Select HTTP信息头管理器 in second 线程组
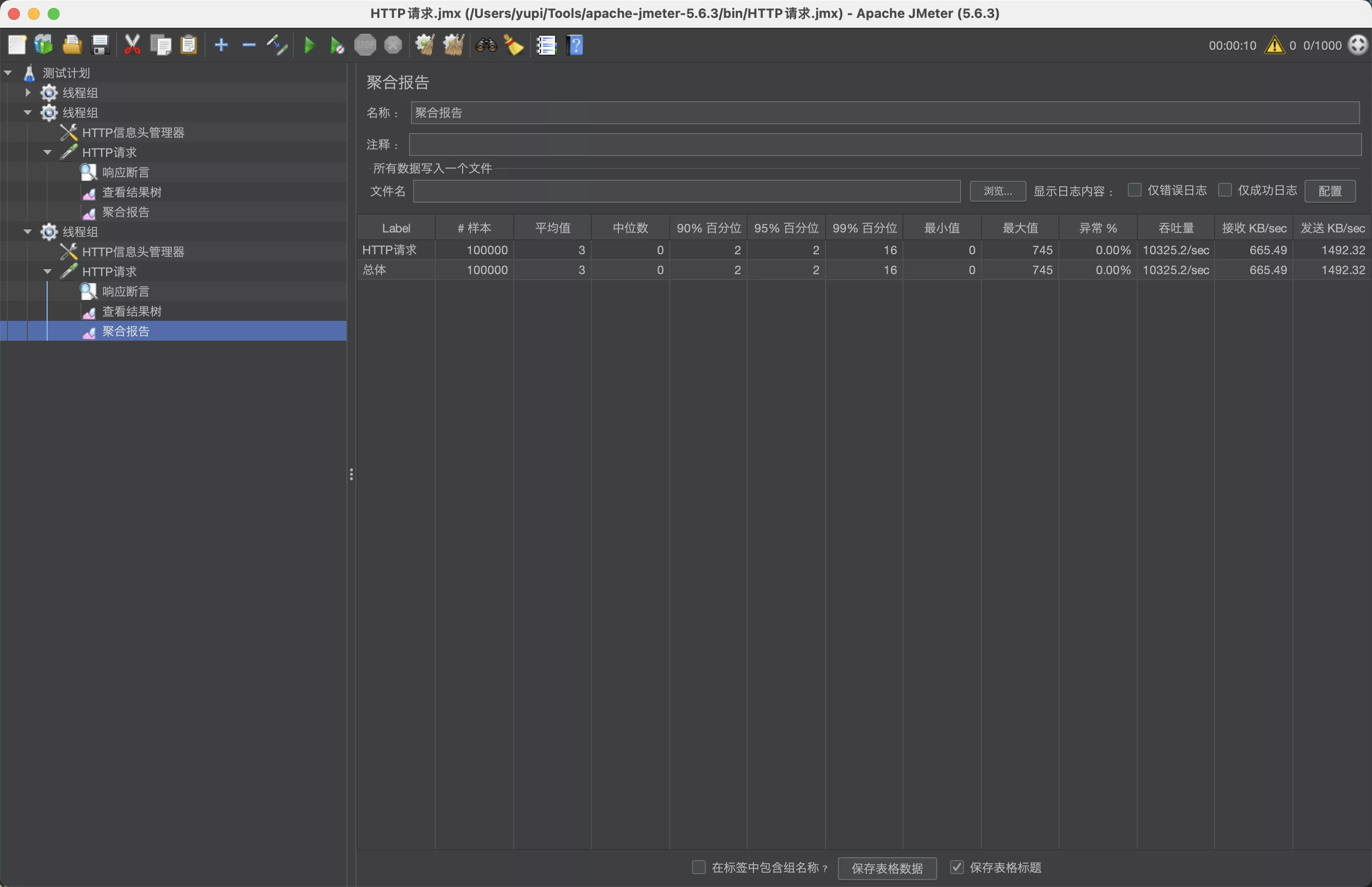Screen dimensions: 1372x887 coord(133,133)
